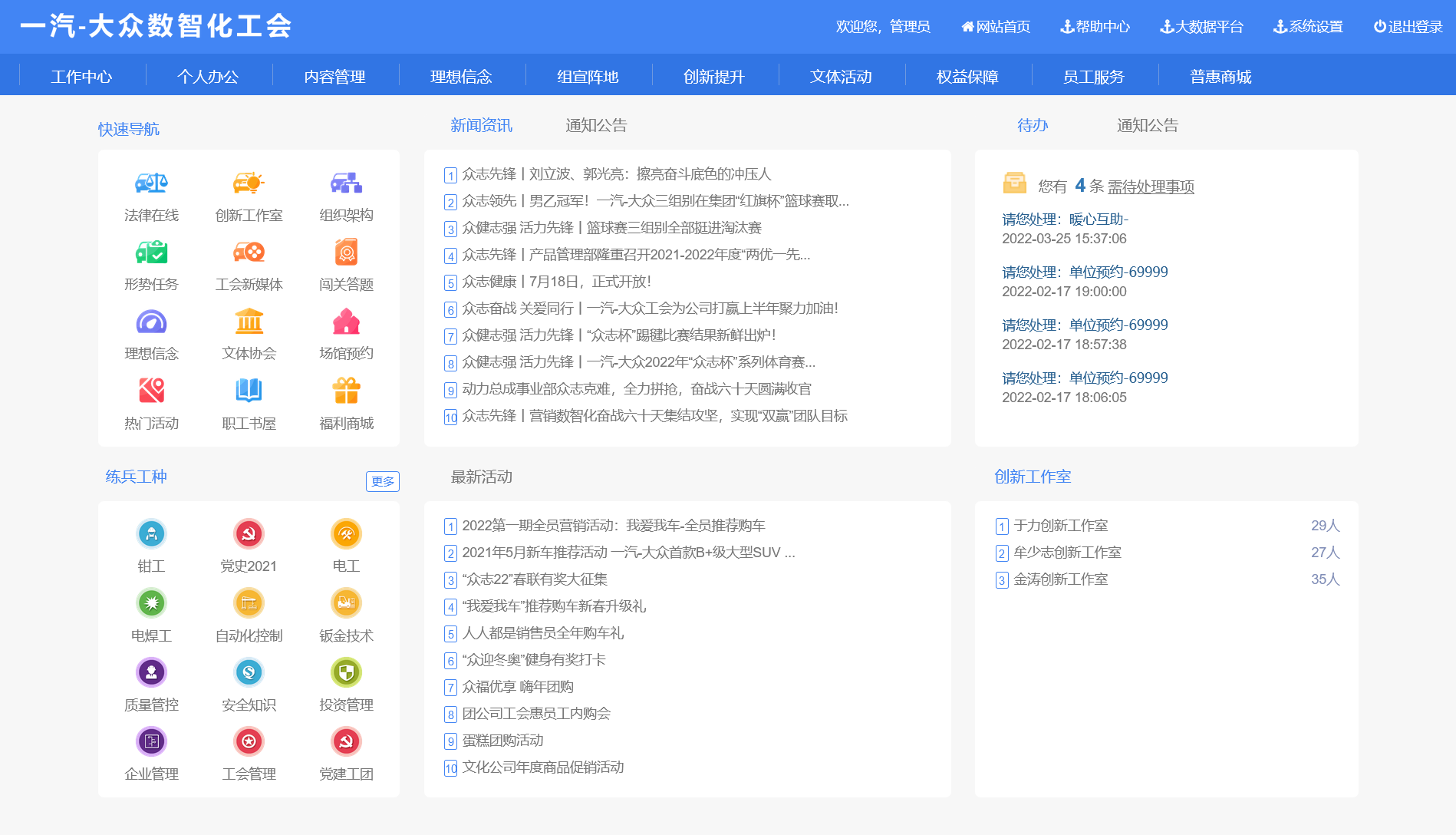The image size is (1456, 835).
Task: Click the 更多 button for 练兵工种
Action: (x=383, y=481)
